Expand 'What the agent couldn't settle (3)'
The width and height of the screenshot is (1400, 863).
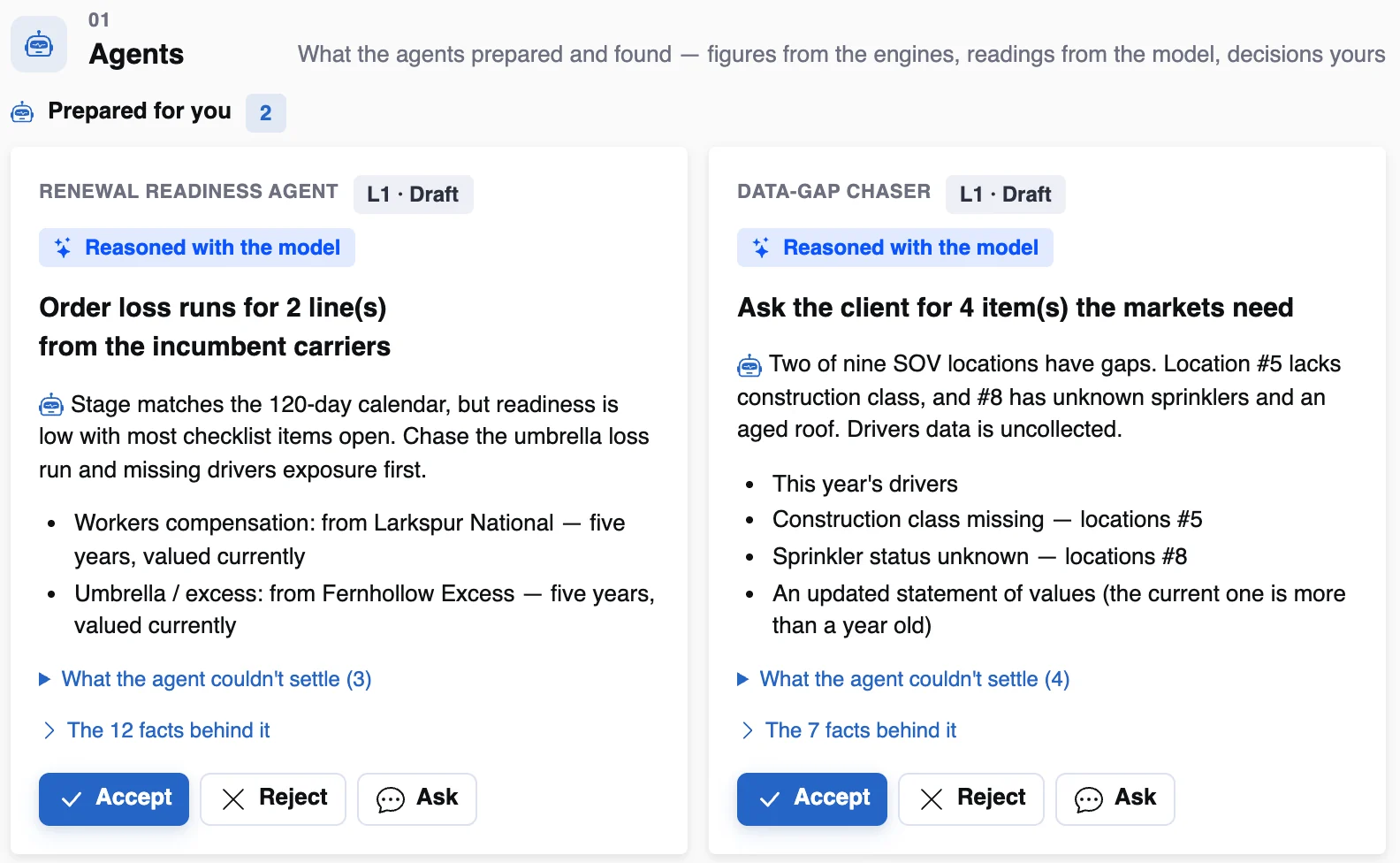tap(205, 679)
